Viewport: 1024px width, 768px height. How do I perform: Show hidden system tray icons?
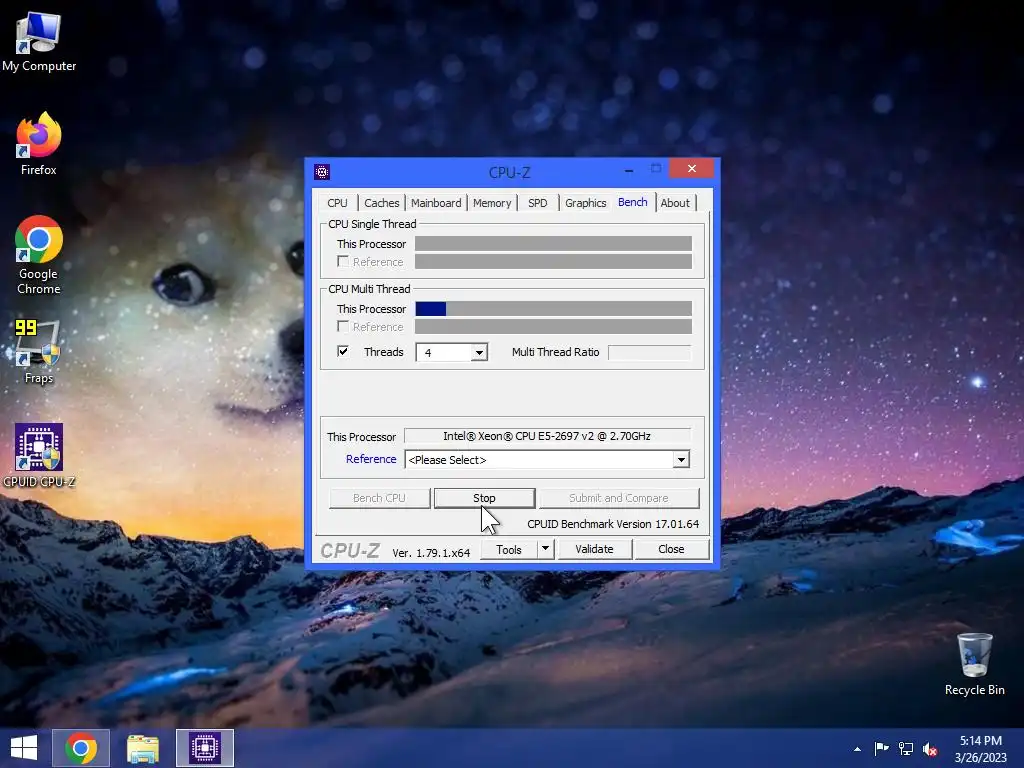click(x=857, y=749)
